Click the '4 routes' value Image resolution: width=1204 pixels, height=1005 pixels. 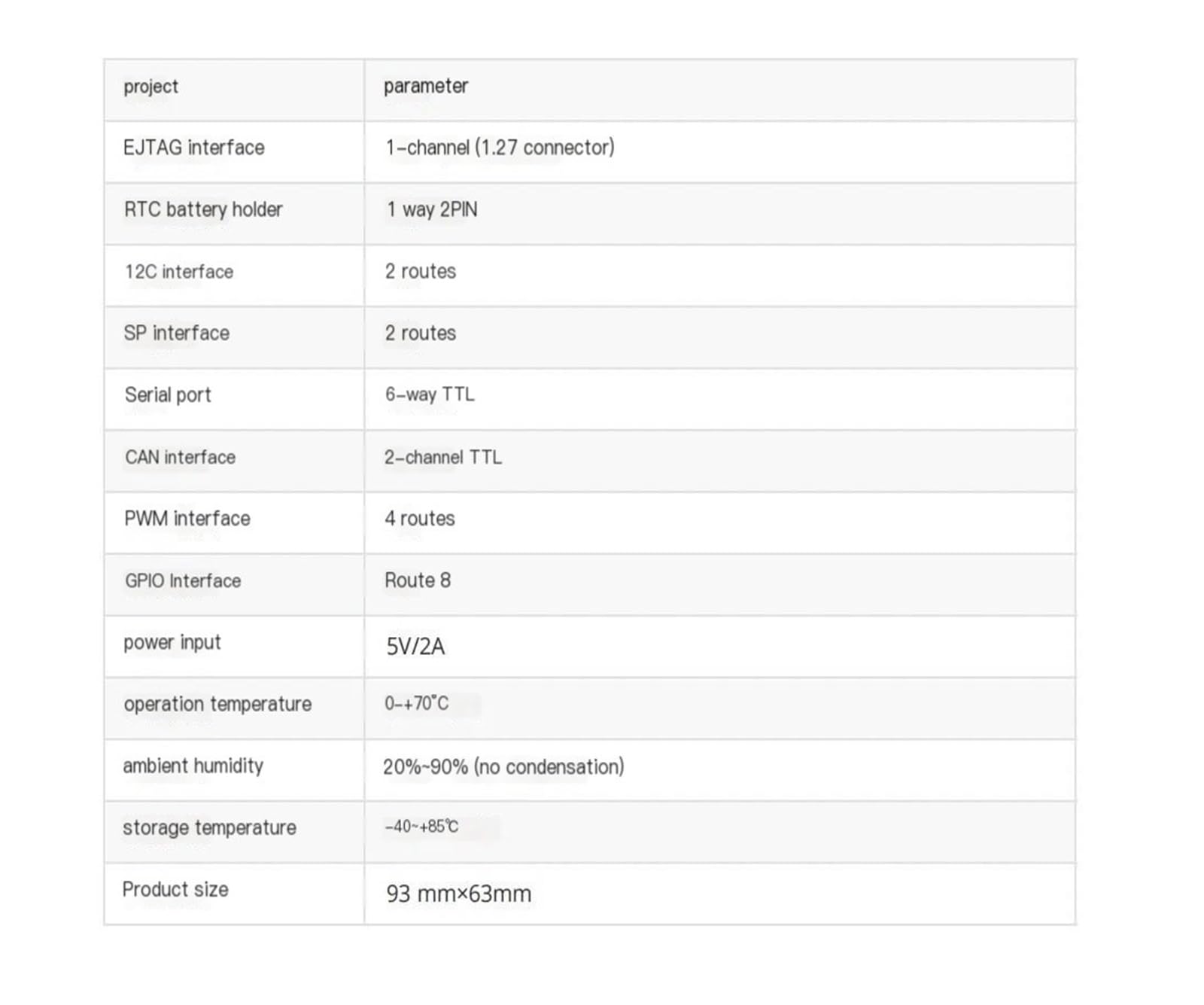(x=420, y=519)
